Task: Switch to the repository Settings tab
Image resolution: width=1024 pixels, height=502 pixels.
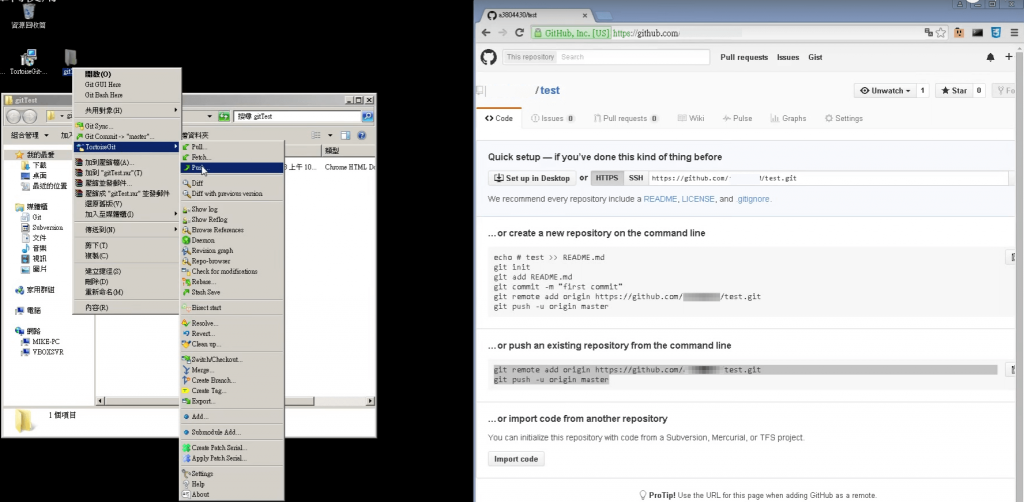Action: (844, 118)
